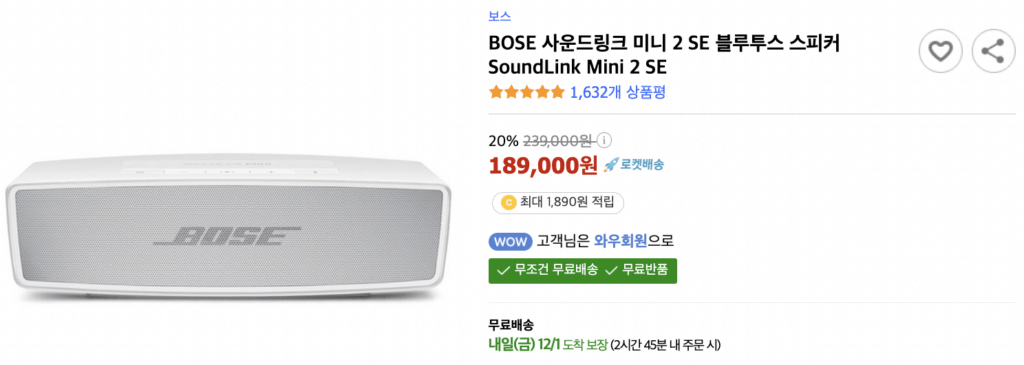This screenshot has width=1024, height=365.
Task: Click the crossed-out 239,000원 original price
Action: tap(558, 140)
